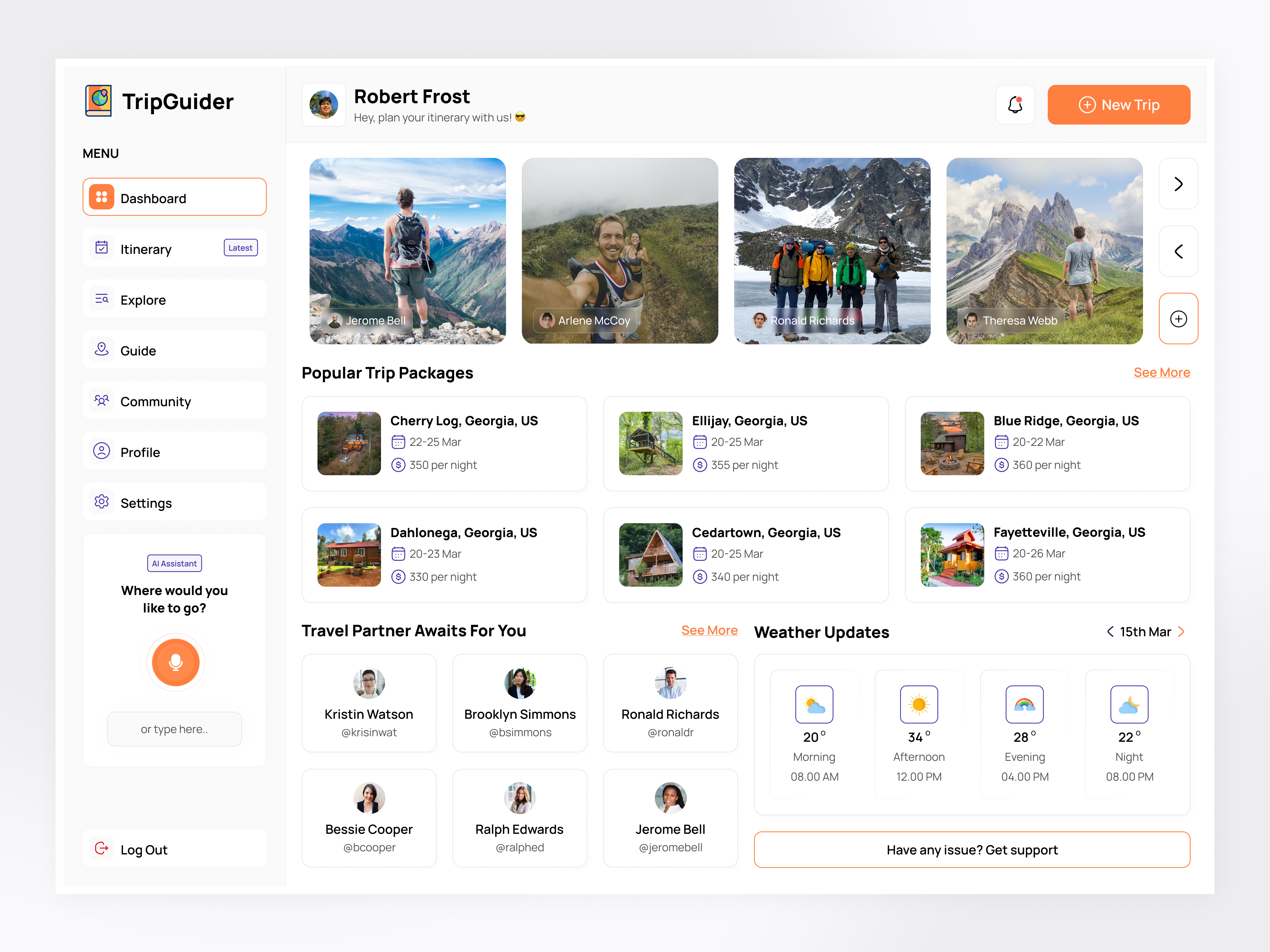Click the TripGuider logo icon

pyautogui.click(x=99, y=100)
